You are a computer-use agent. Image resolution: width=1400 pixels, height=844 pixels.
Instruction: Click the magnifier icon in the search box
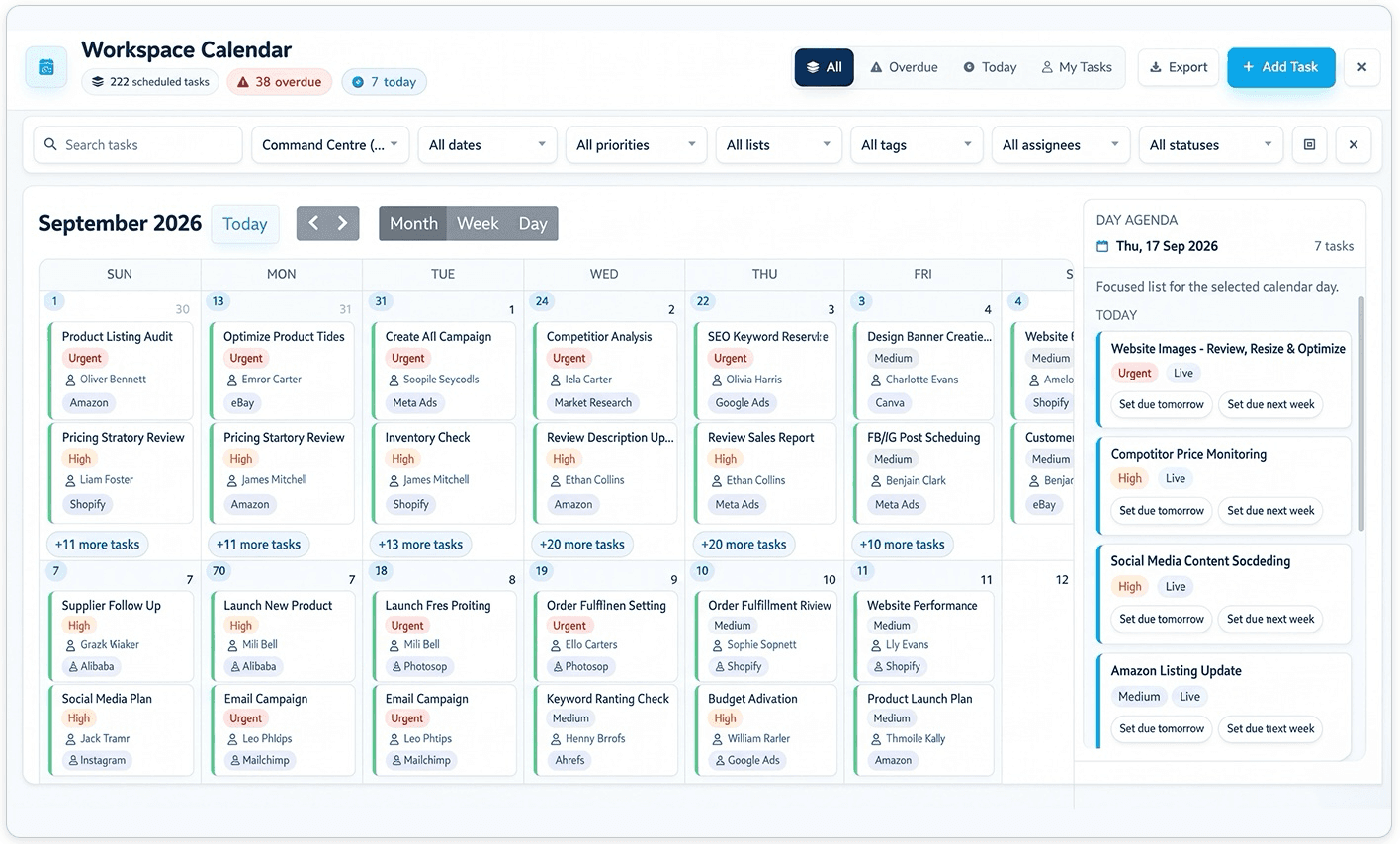(50, 144)
